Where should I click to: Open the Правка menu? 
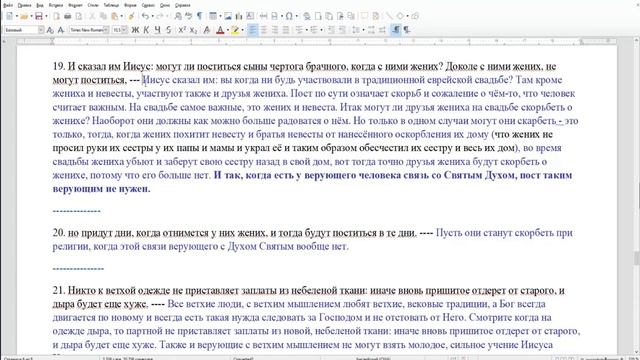coord(24,5)
